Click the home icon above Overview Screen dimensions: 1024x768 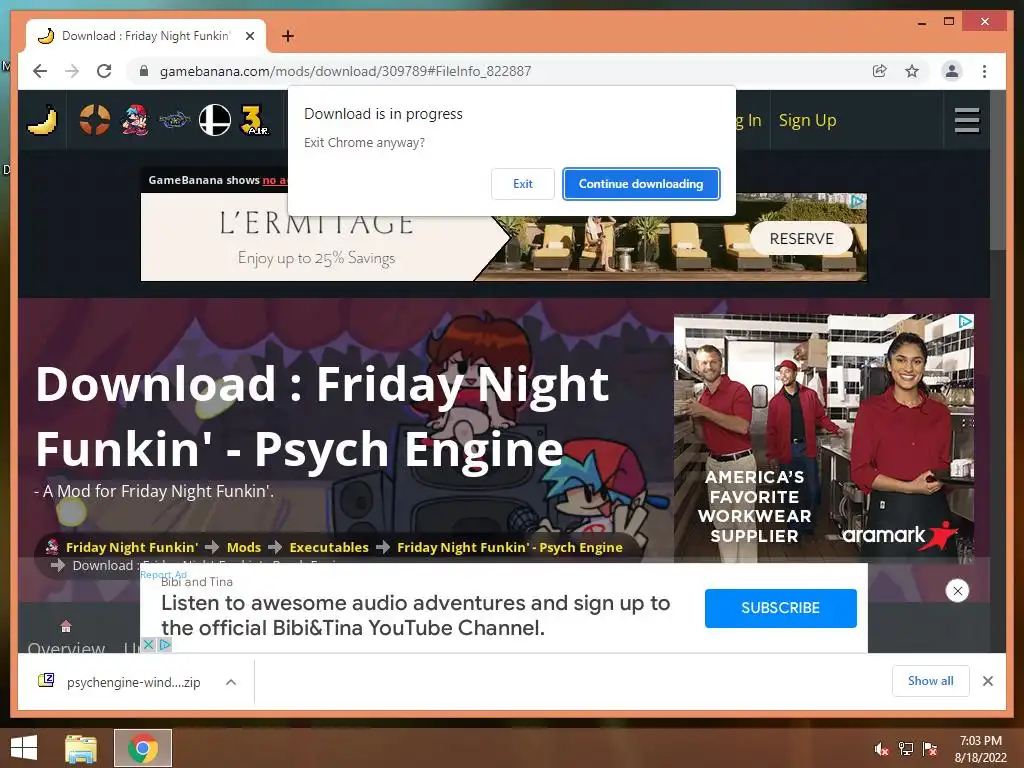66,626
